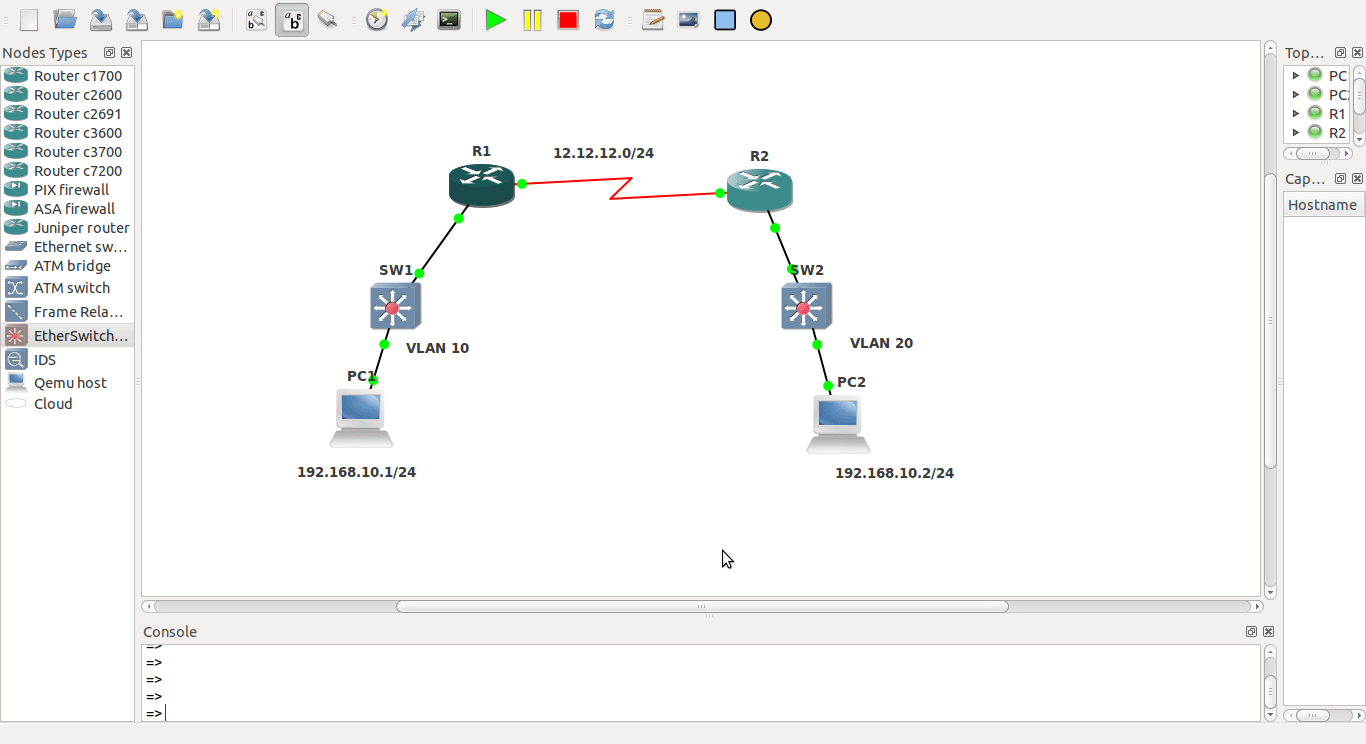Click router R2 on the canvas

click(x=759, y=190)
